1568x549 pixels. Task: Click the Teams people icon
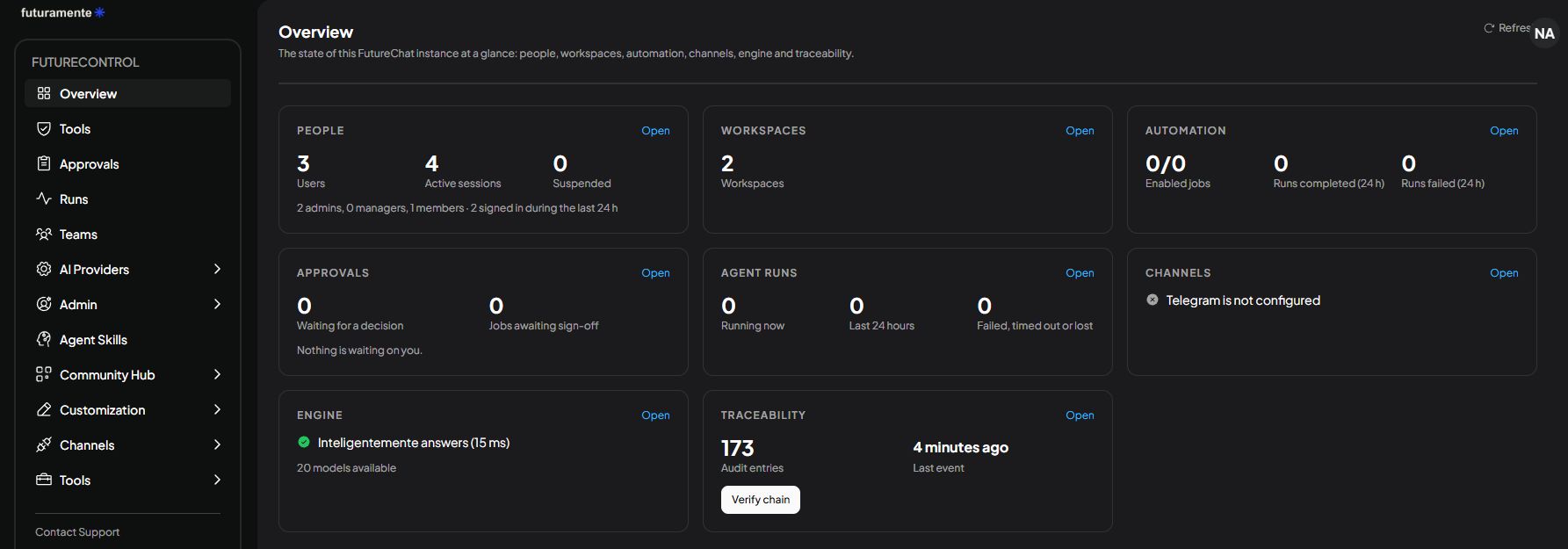click(x=44, y=234)
